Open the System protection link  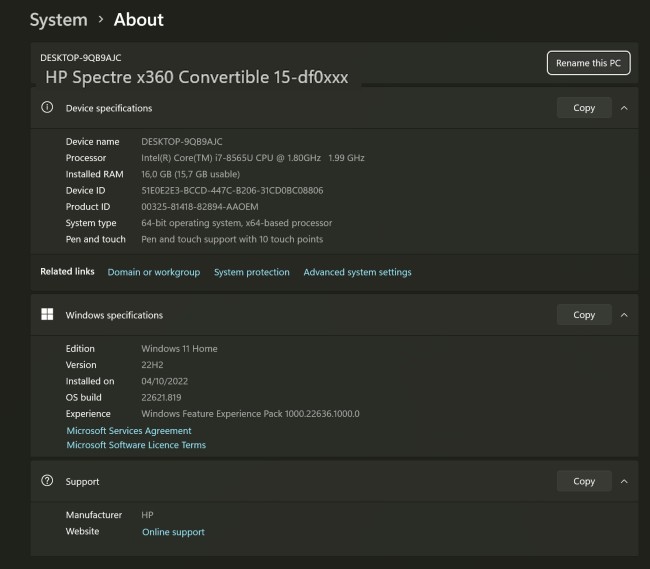coord(251,272)
